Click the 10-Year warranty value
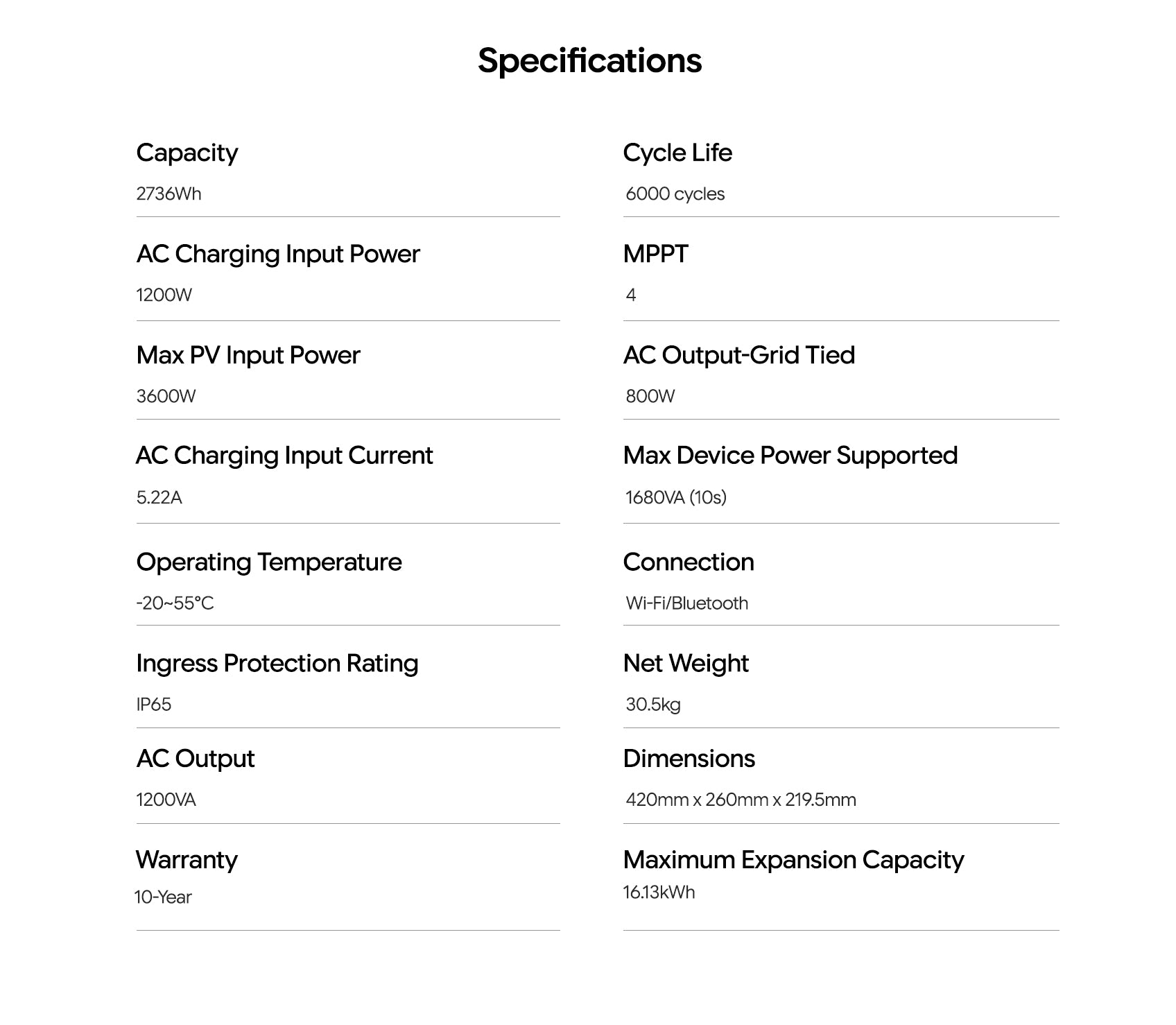Viewport: 1176px width, 1025px height. click(x=163, y=897)
